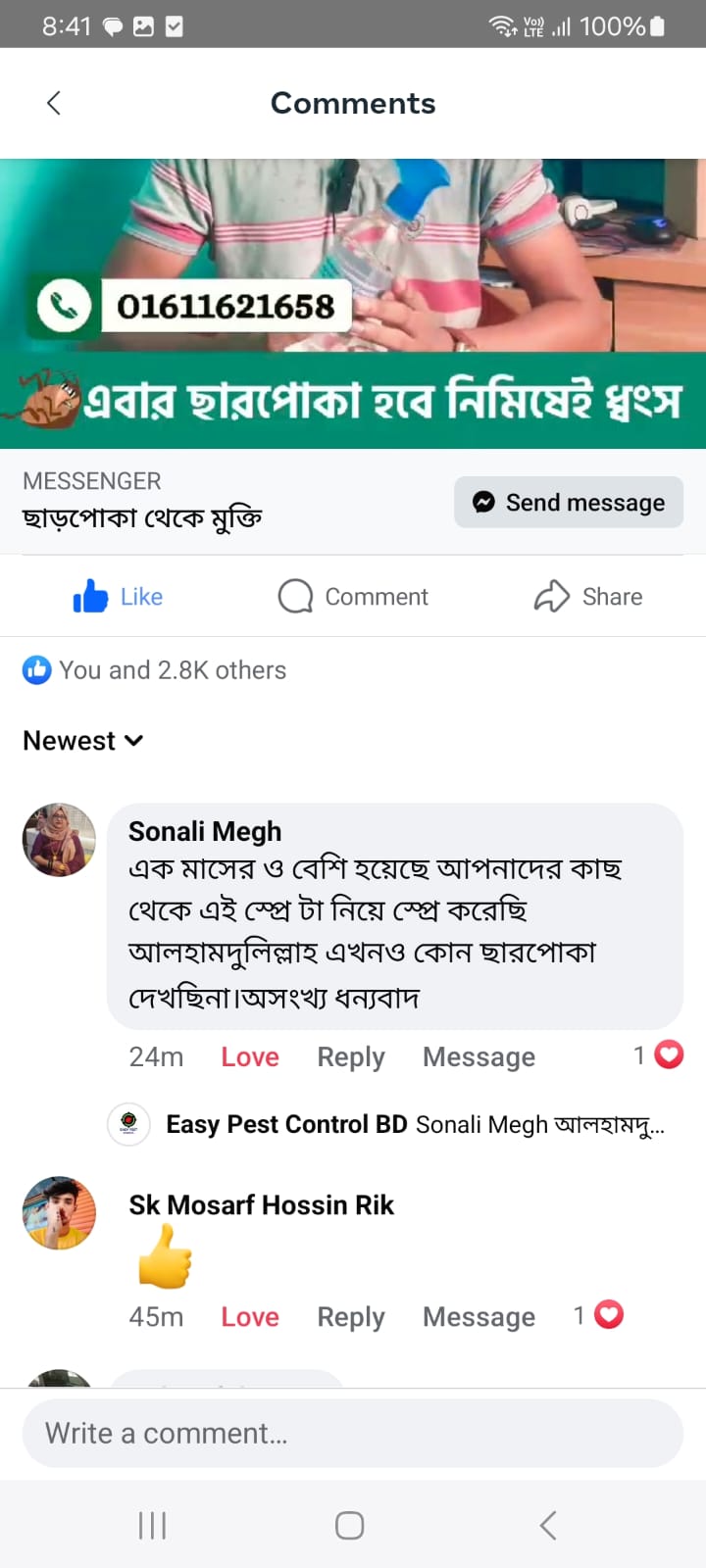Tap the Share arrow icon
Image resolution: width=706 pixels, height=1568 pixels.
coord(552,596)
